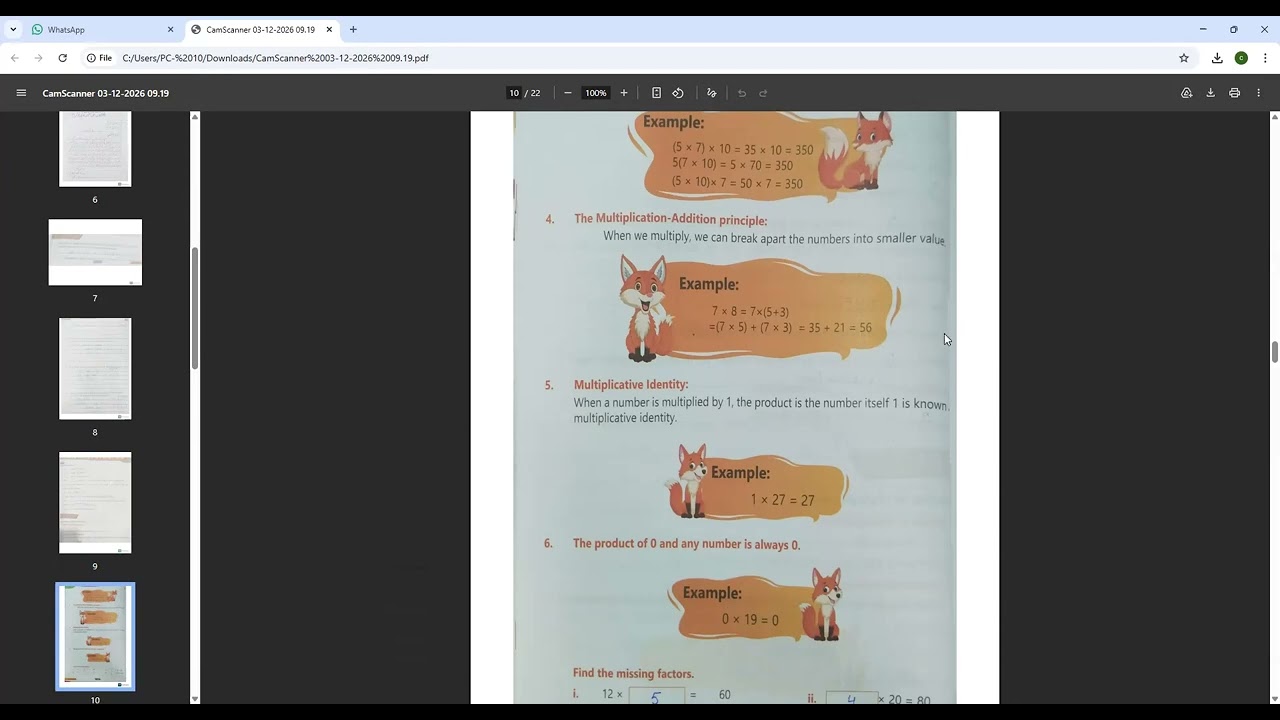
Task: Zoom in with the plus icon
Action: pos(624,93)
